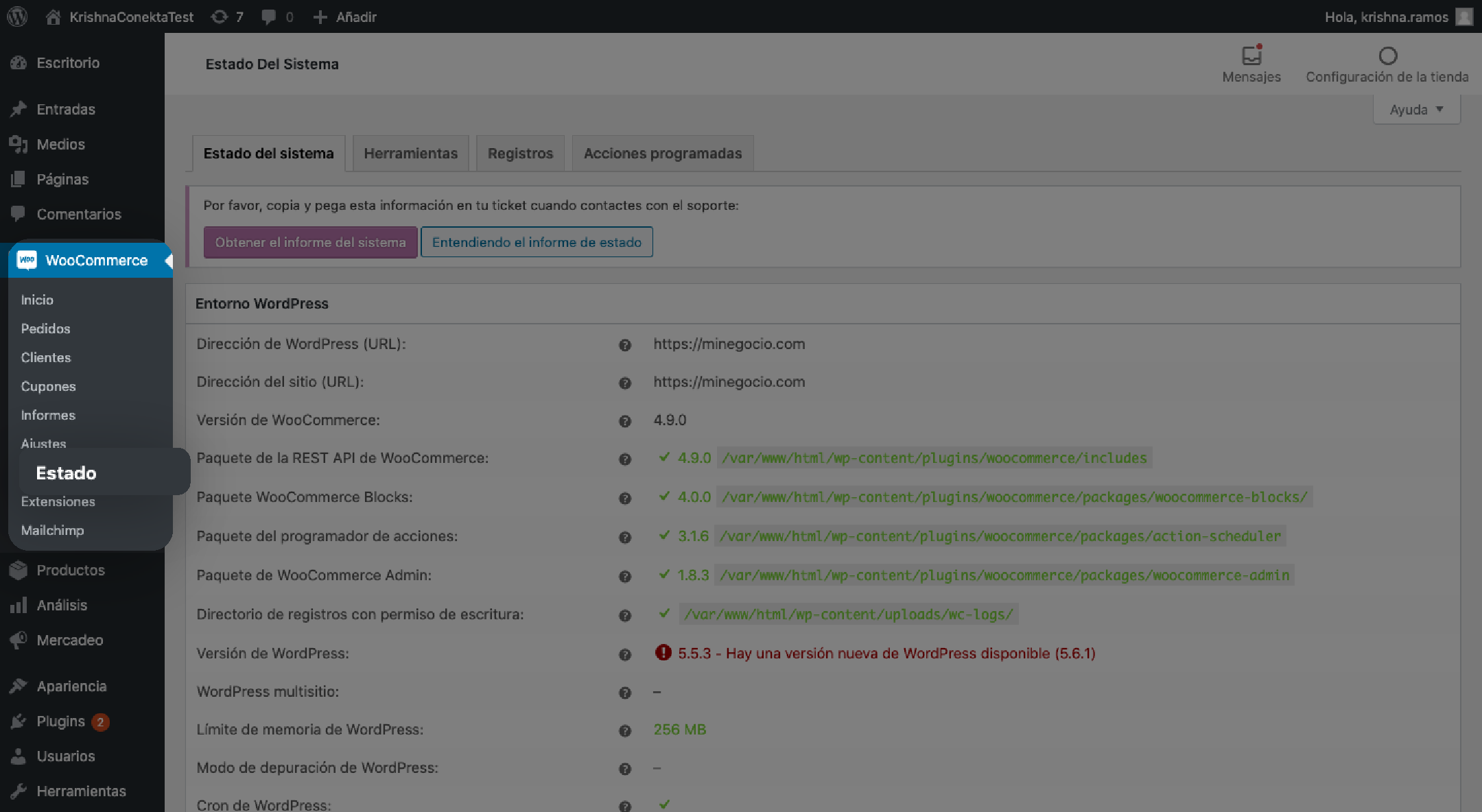Click help icon for Paquete WooCommerce Blocks
Viewport: 1482px width, 812px height.
click(x=624, y=498)
